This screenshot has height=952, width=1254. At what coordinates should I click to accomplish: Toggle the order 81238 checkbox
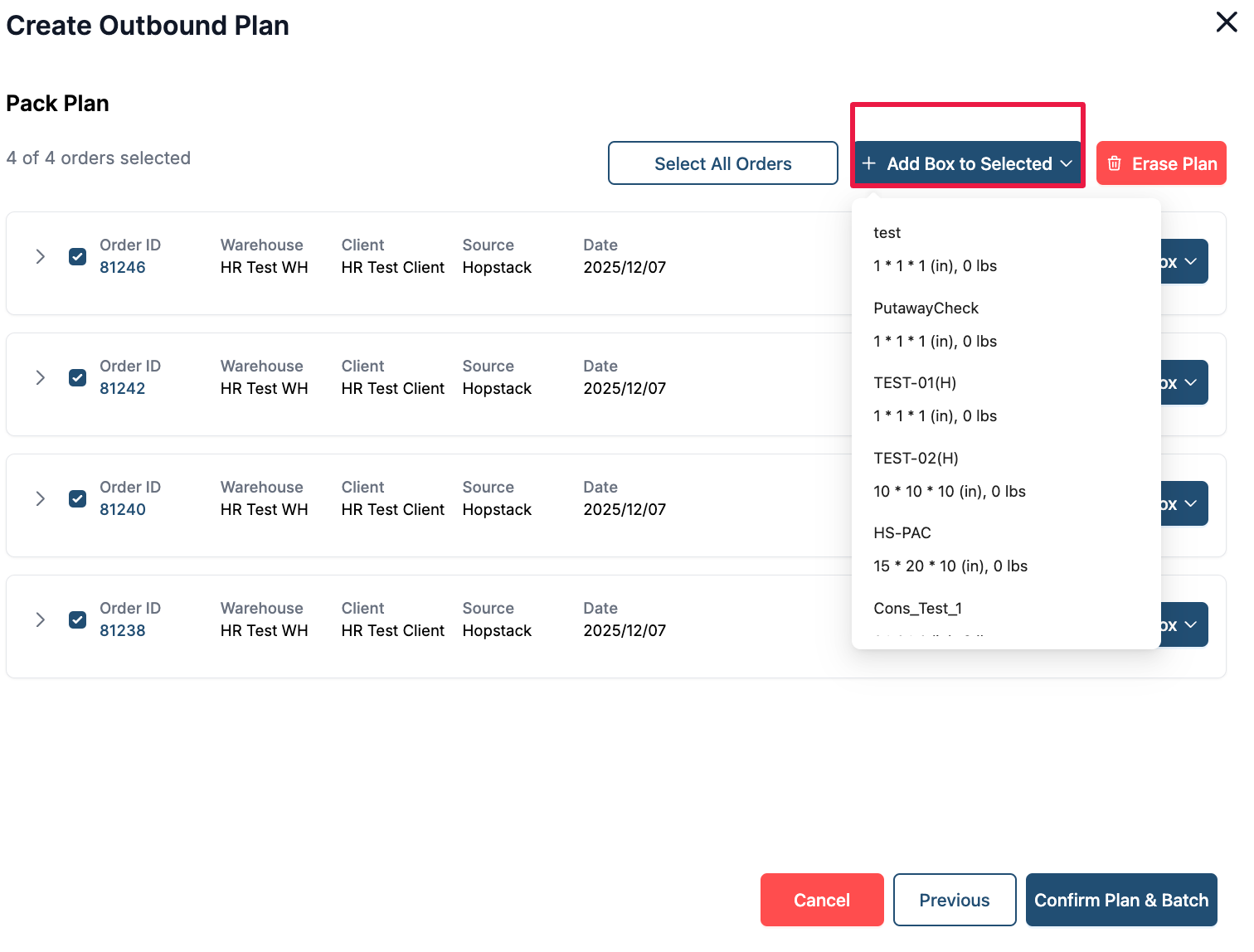[x=78, y=619]
